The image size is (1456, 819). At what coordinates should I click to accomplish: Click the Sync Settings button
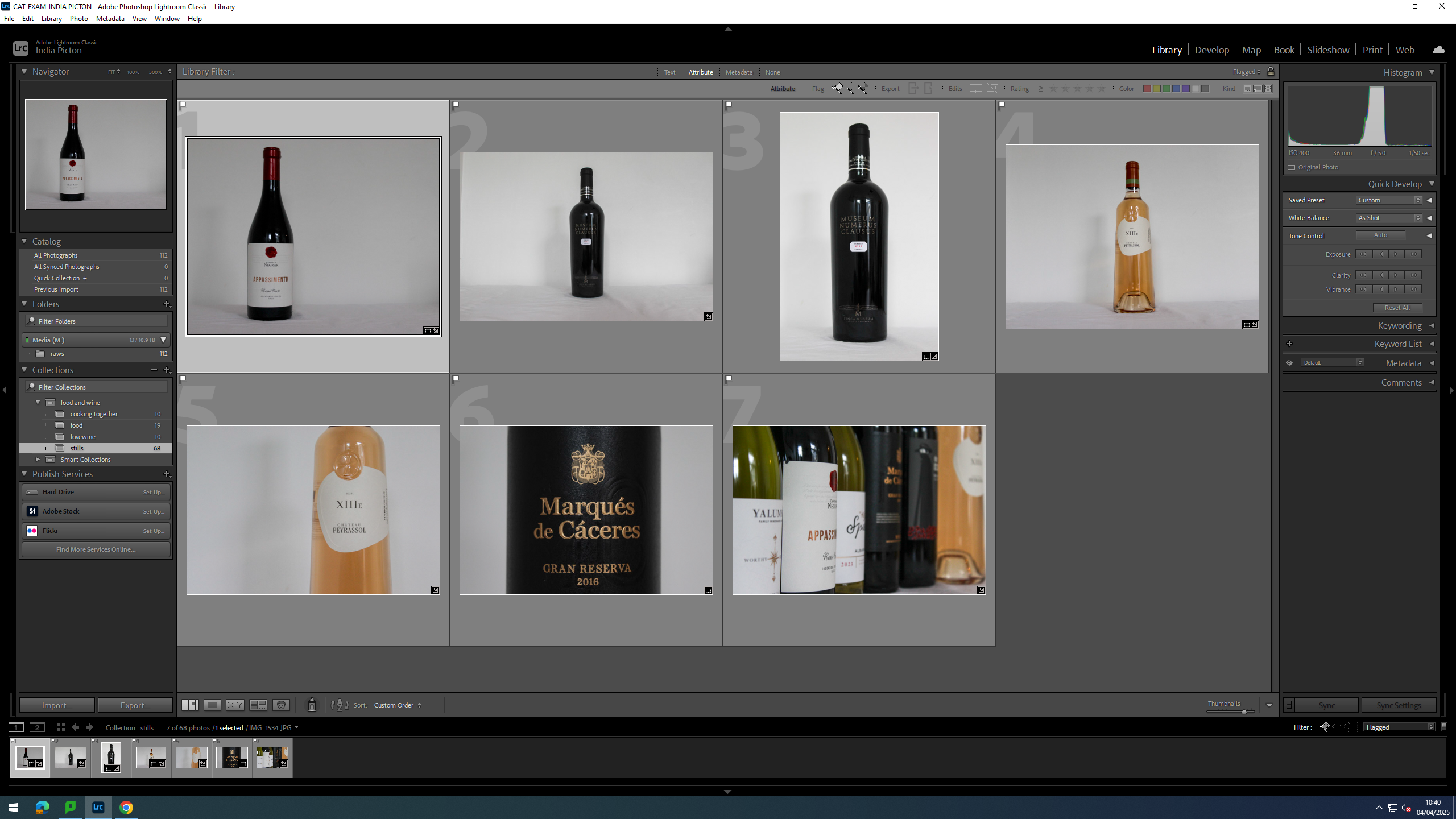[x=1399, y=705]
